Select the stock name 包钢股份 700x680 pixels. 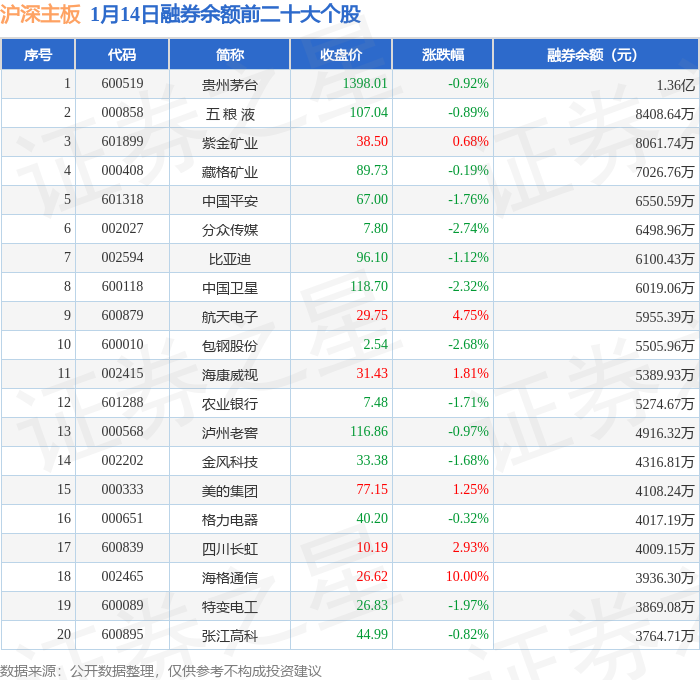(229, 346)
